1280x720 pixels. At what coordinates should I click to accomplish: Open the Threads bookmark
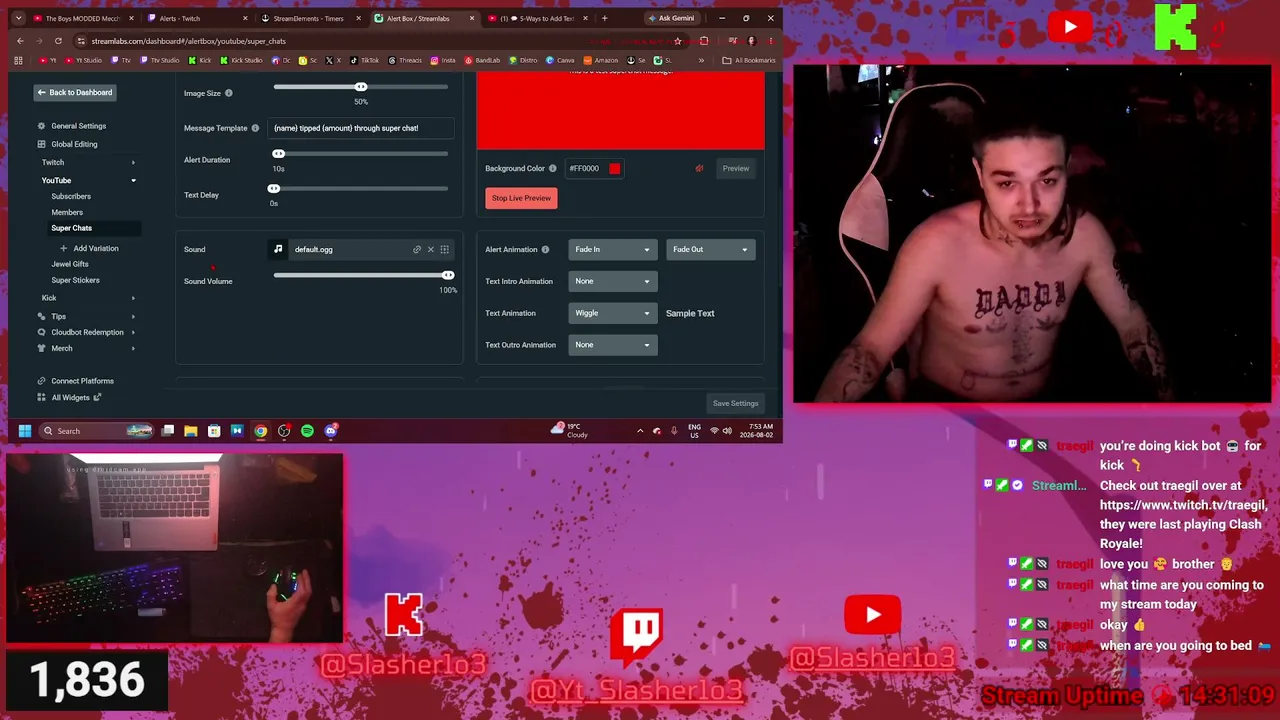[405, 60]
